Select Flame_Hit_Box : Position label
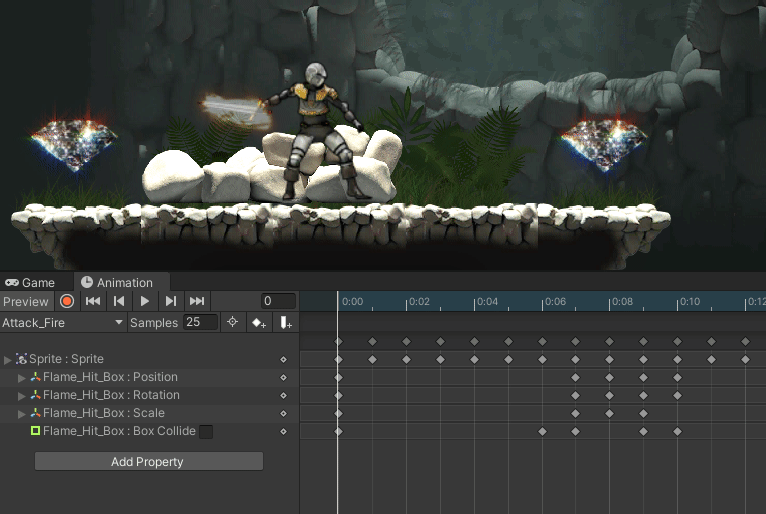The height and width of the screenshot is (514, 766). (110, 377)
